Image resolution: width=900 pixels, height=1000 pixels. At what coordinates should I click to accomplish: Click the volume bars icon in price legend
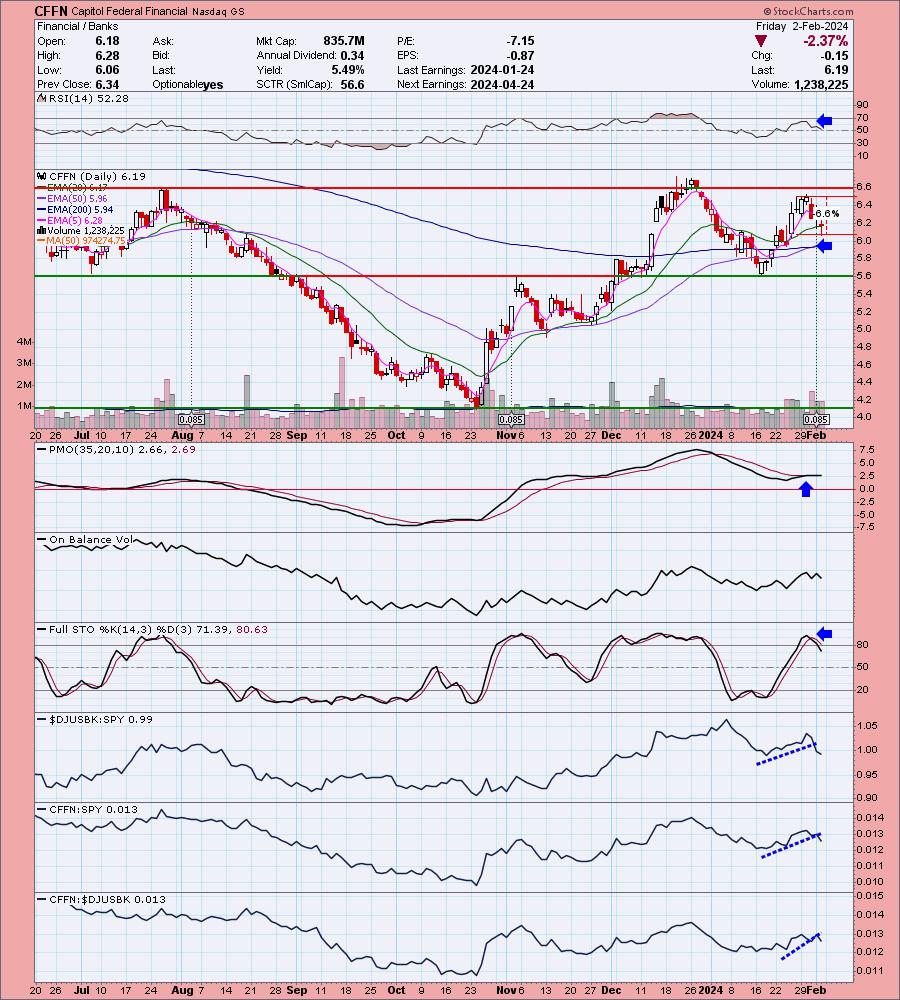[41, 230]
